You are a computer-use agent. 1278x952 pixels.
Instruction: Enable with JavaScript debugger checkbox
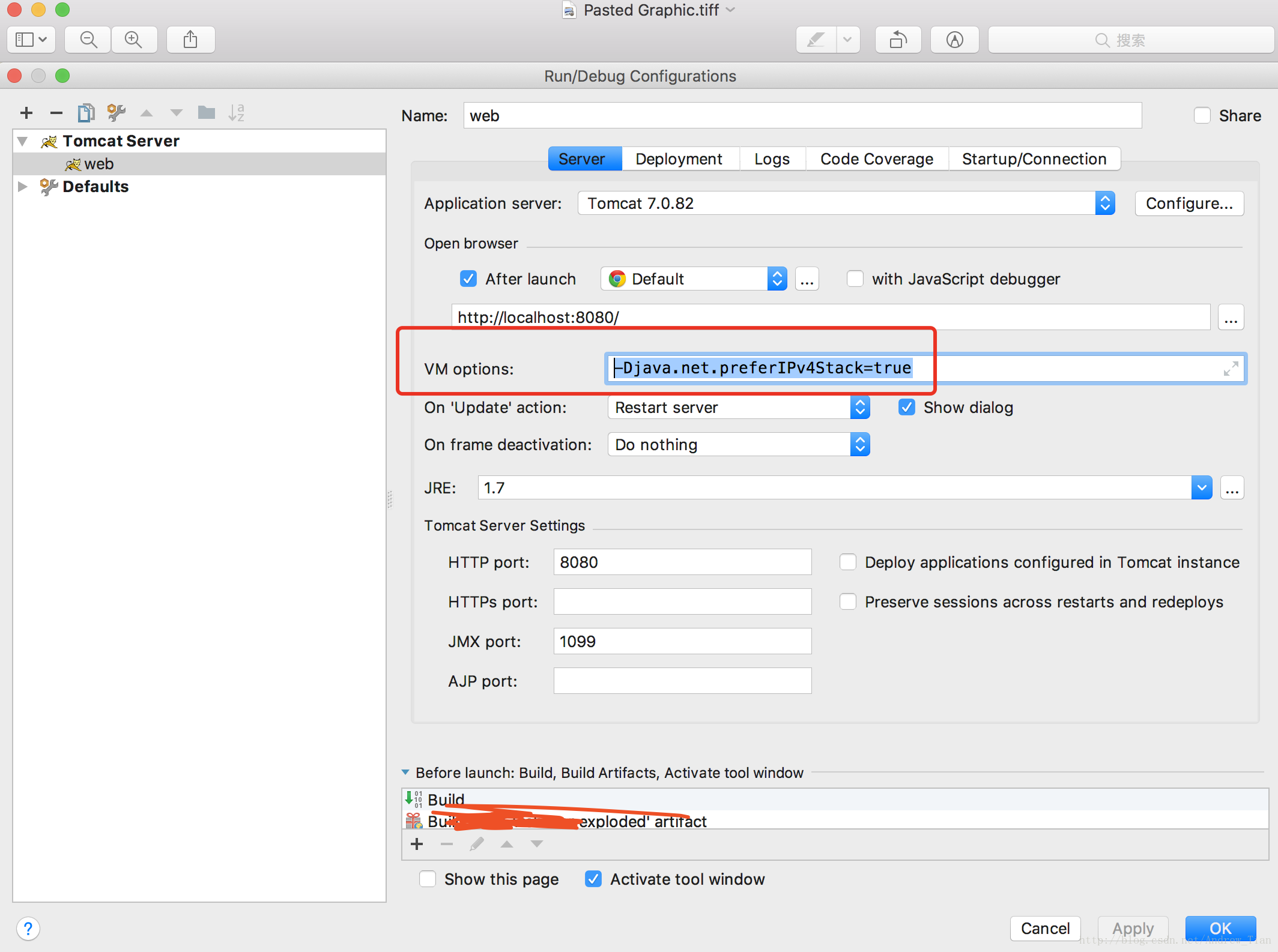click(x=855, y=279)
